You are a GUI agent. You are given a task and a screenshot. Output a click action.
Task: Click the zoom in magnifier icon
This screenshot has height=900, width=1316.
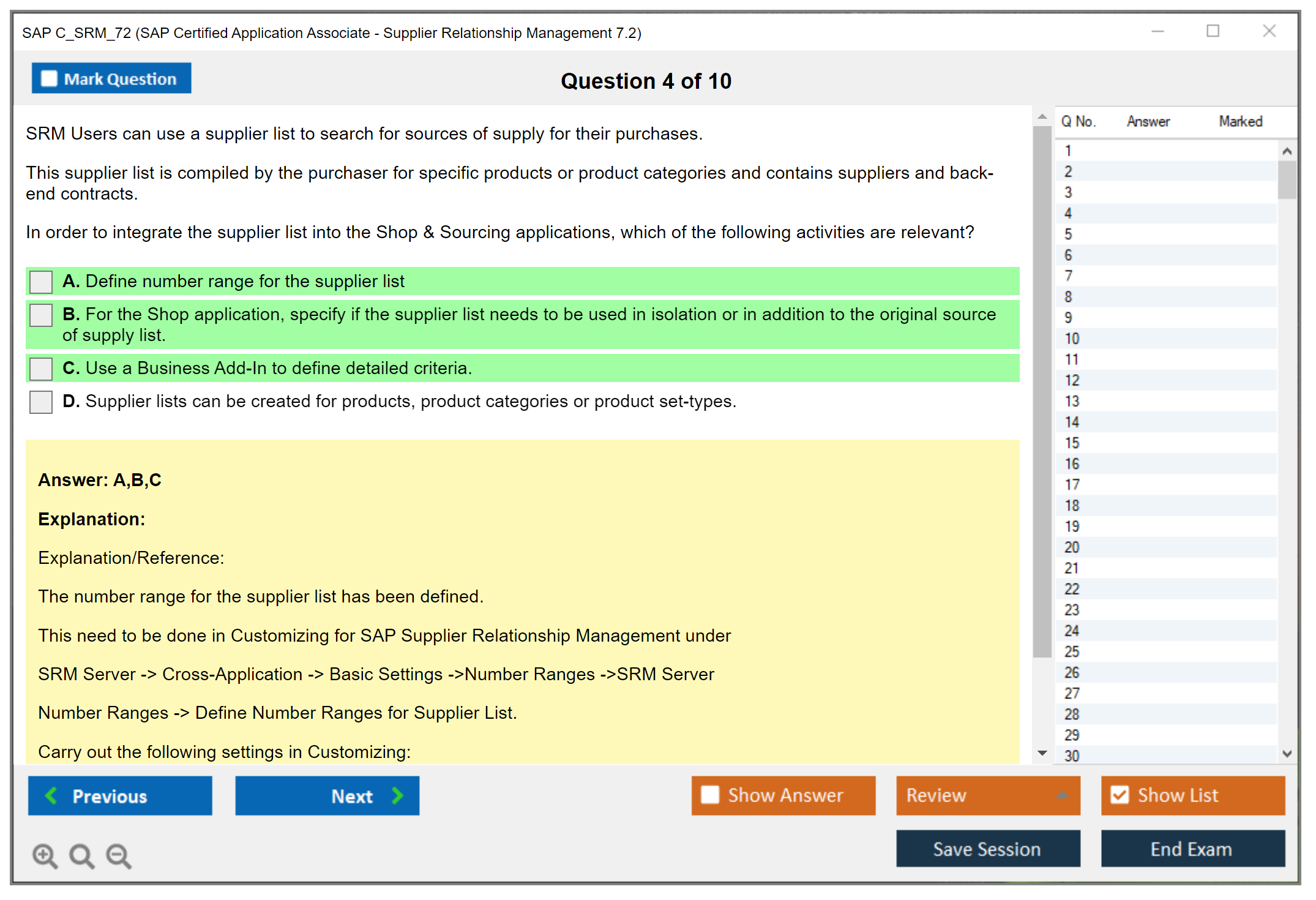tap(45, 855)
